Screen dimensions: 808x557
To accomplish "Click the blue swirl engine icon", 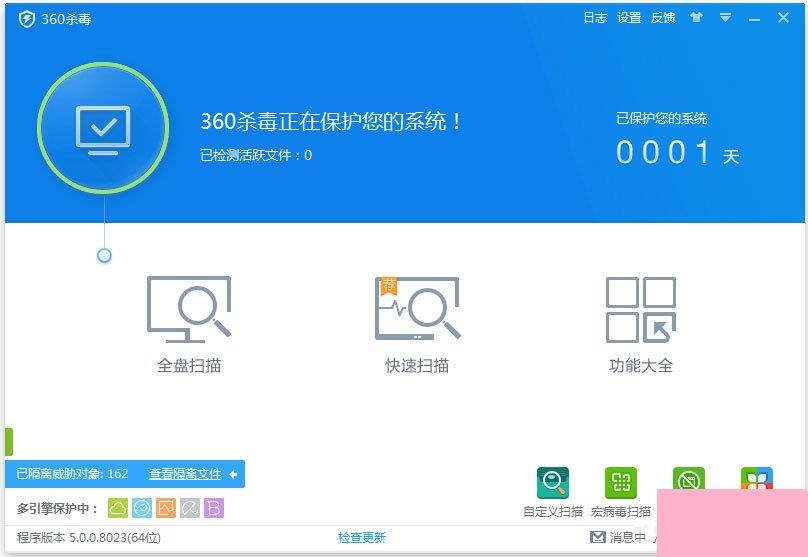I will (x=142, y=508).
